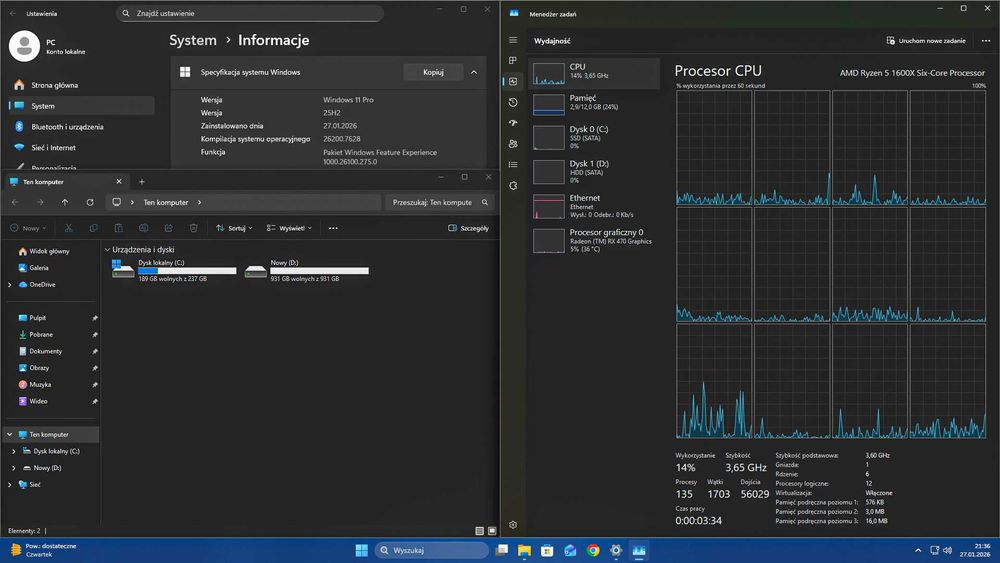Open Google Chrome from the taskbar
This screenshot has width=1000, height=563.
point(593,550)
